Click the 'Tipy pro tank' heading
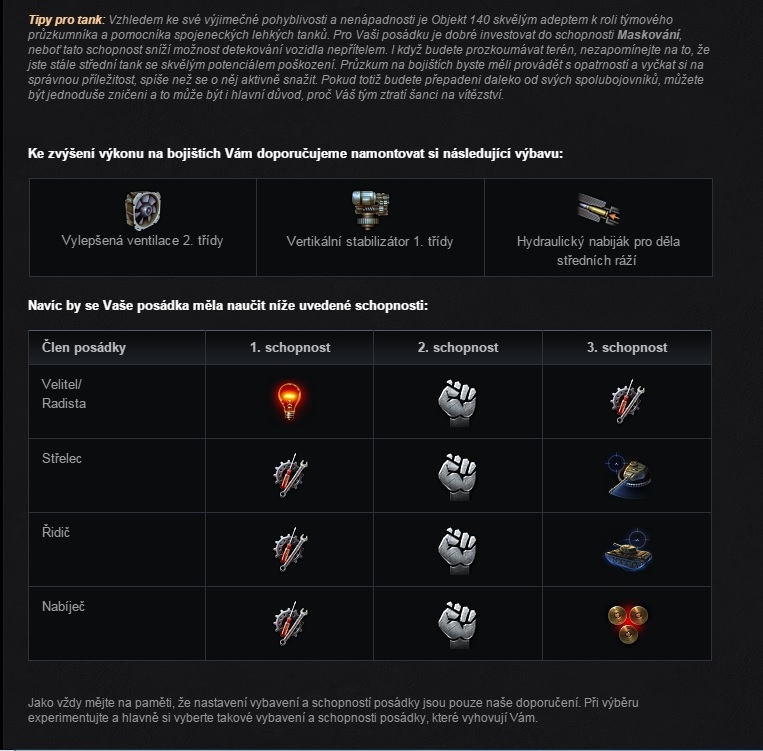This screenshot has width=763, height=751. tap(65, 19)
